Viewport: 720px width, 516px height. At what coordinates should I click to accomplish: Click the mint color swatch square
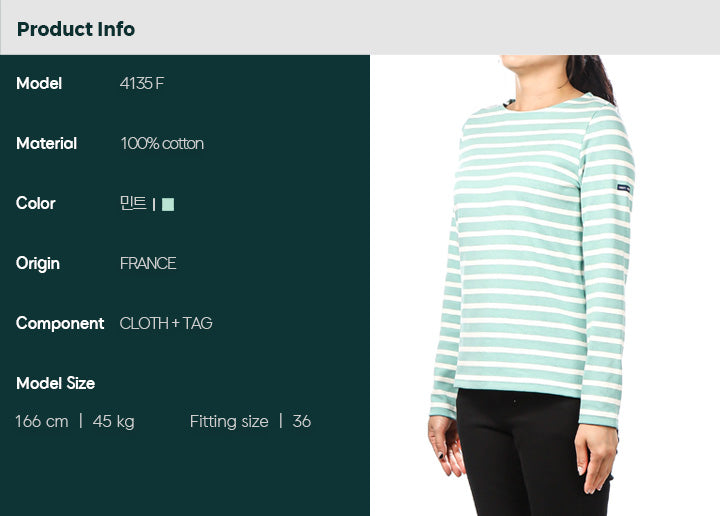click(x=168, y=204)
